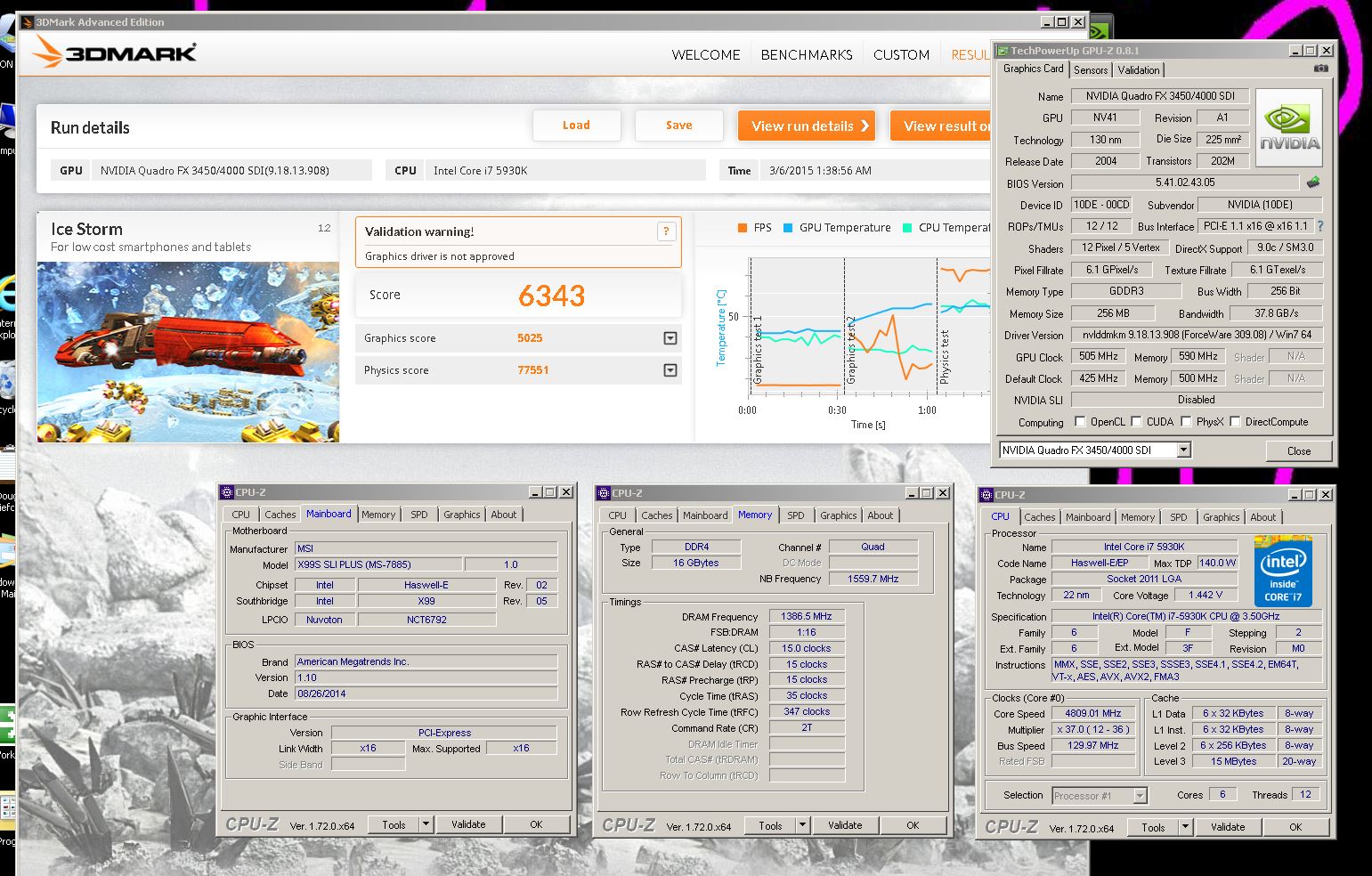Click the GPU-Z title bar icon
The image size is (1372, 876).
click(x=1003, y=51)
